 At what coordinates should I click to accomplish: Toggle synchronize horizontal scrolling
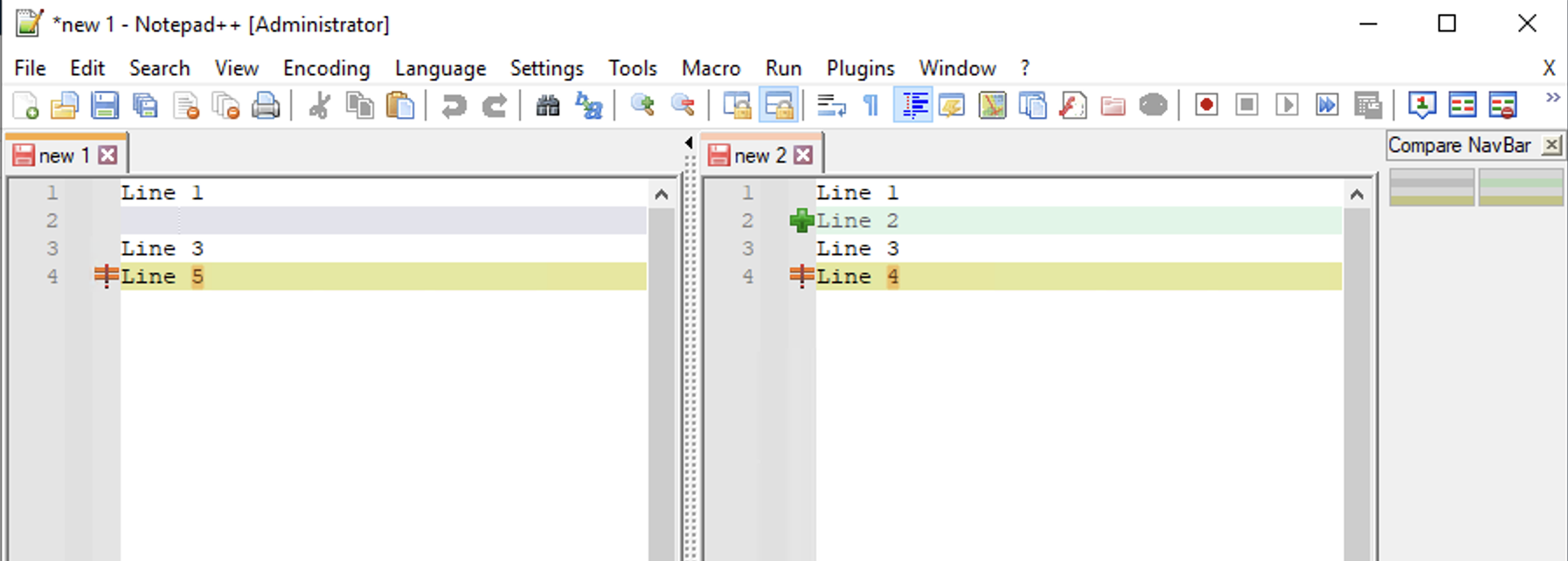(x=778, y=106)
